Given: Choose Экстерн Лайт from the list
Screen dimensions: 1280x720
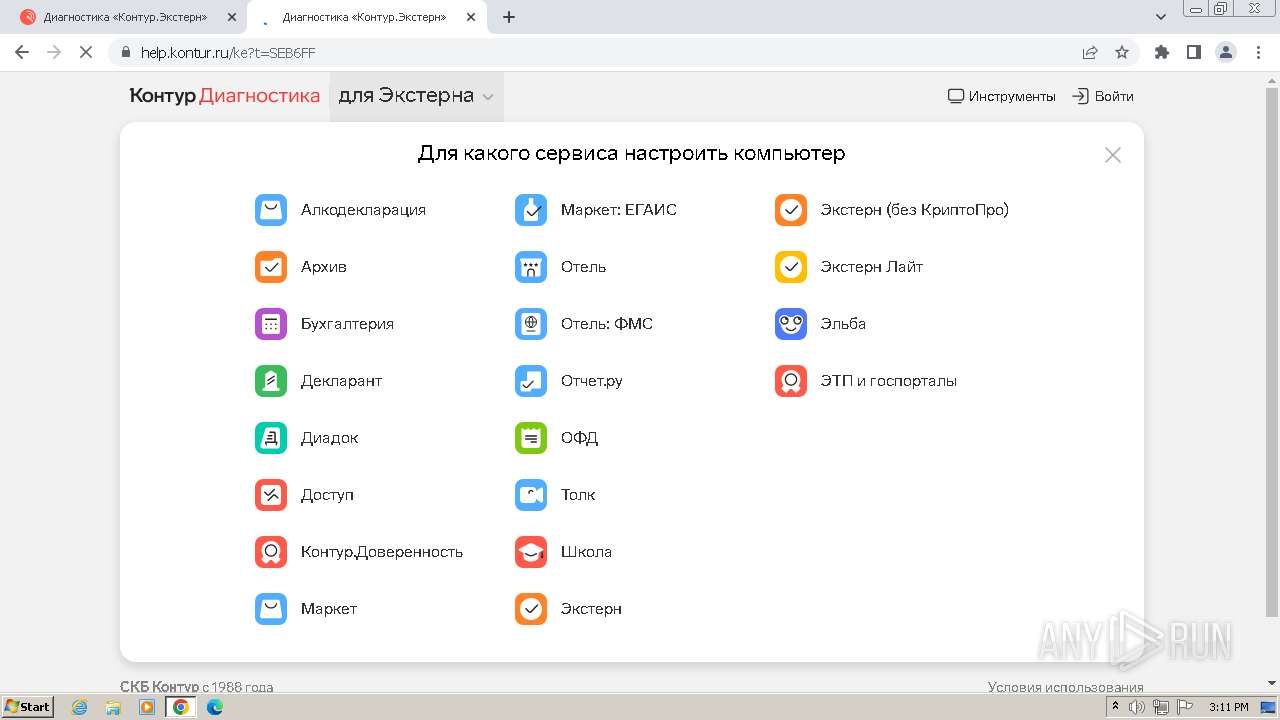Looking at the screenshot, I should pos(872,267).
